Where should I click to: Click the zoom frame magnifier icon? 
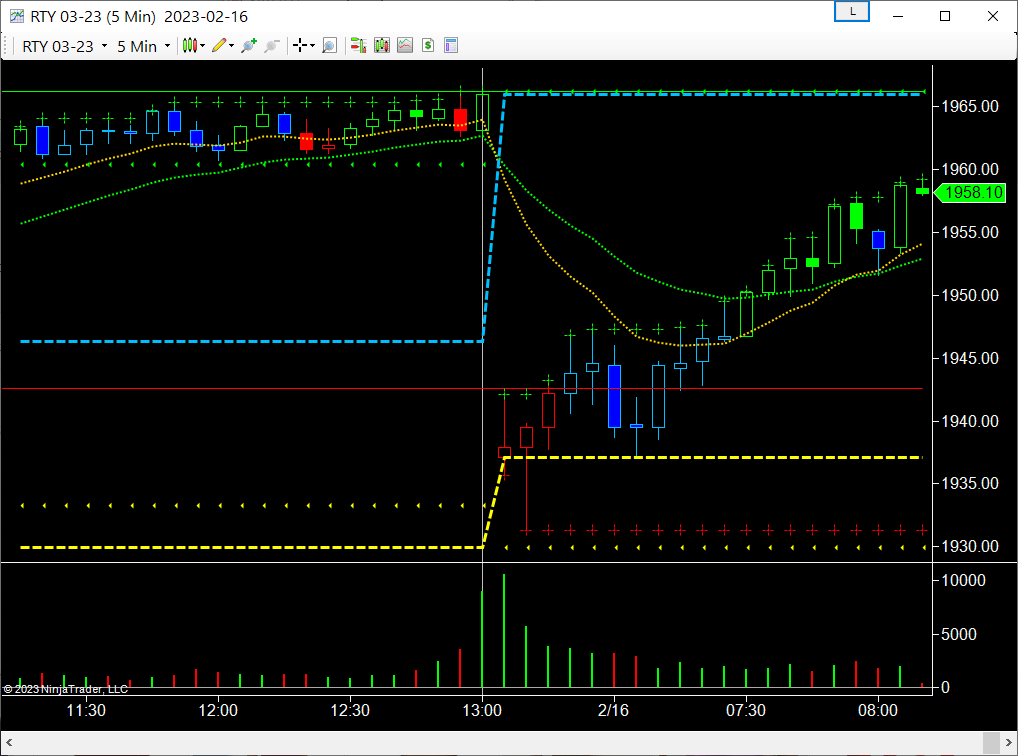click(330, 45)
